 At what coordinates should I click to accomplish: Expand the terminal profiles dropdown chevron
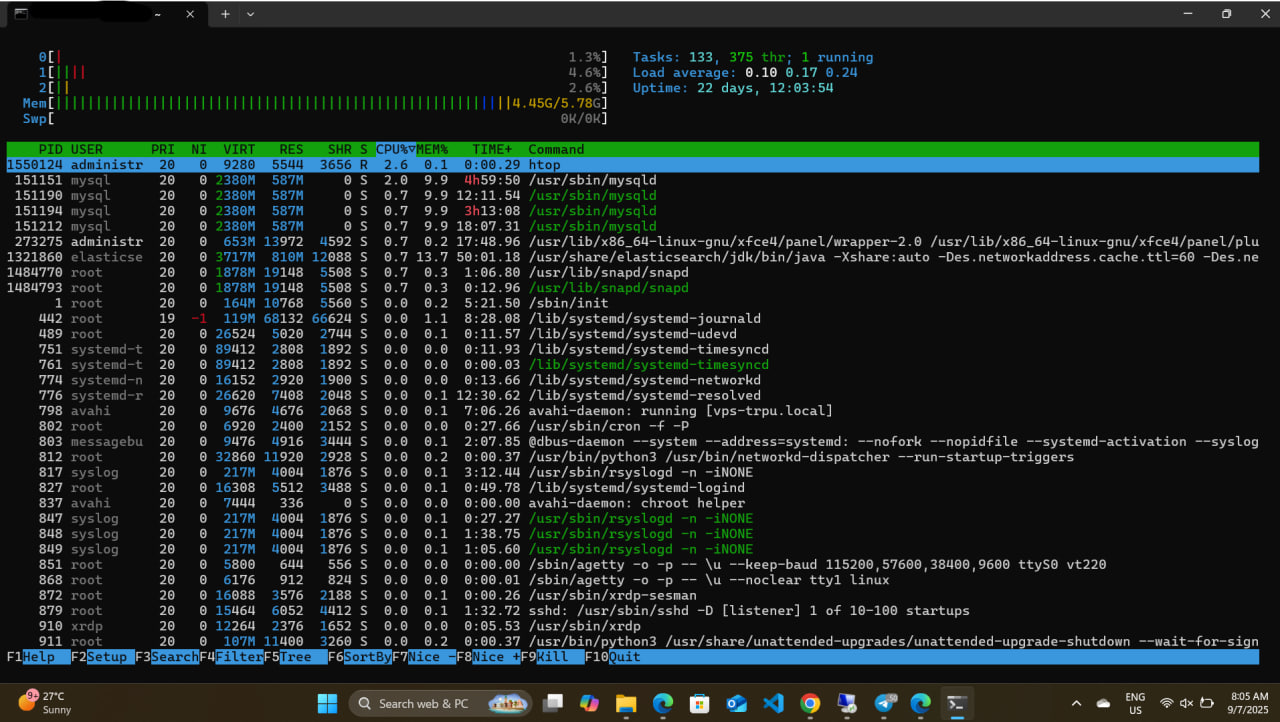(x=250, y=14)
